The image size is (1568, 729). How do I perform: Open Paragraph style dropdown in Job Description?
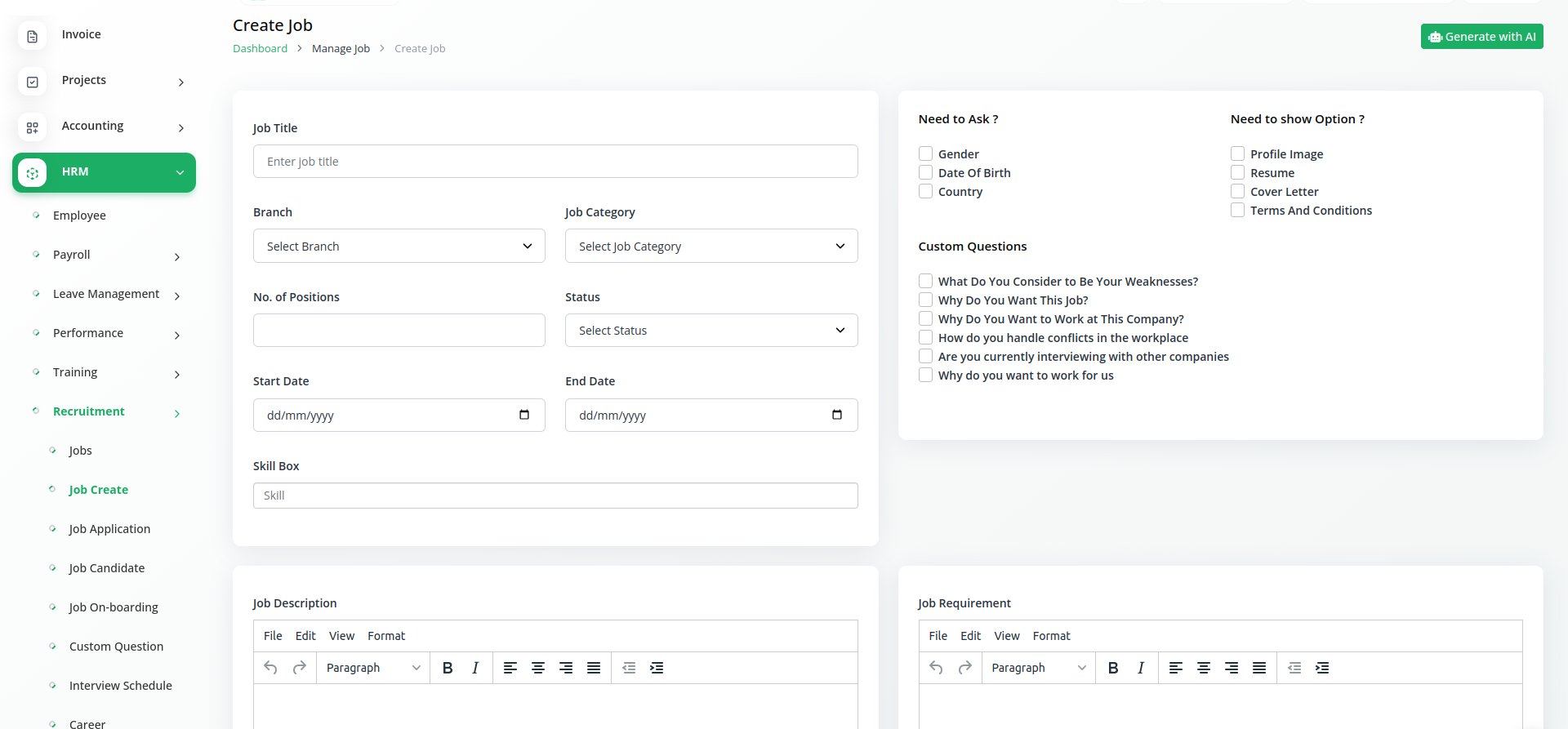point(373,668)
